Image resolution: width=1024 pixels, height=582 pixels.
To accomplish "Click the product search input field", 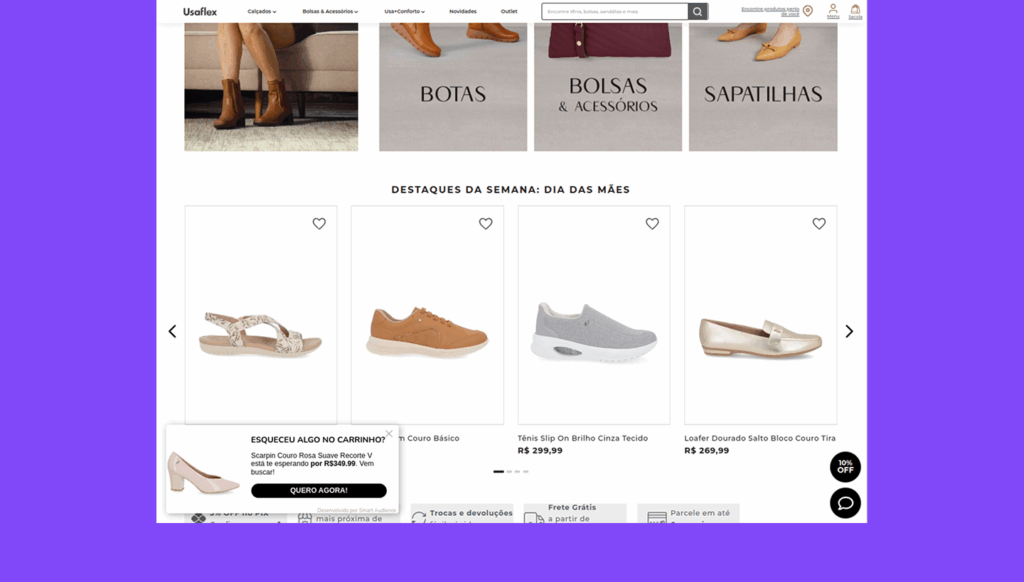I will [x=615, y=12].
